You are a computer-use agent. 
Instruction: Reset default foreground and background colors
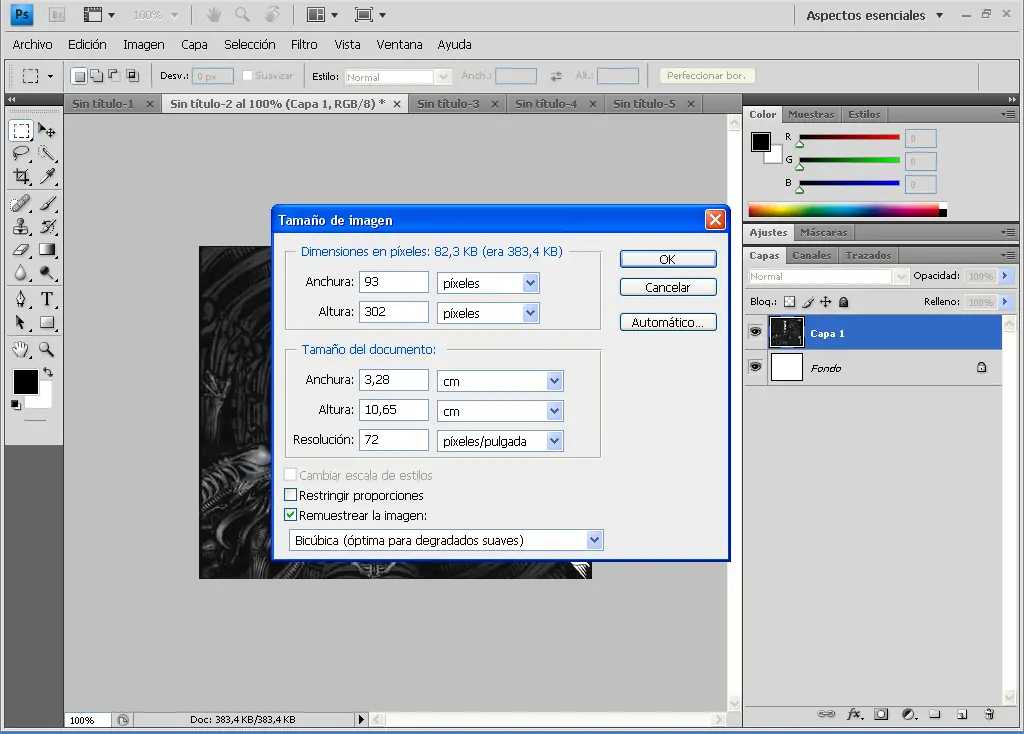click(x=16, y=405)
